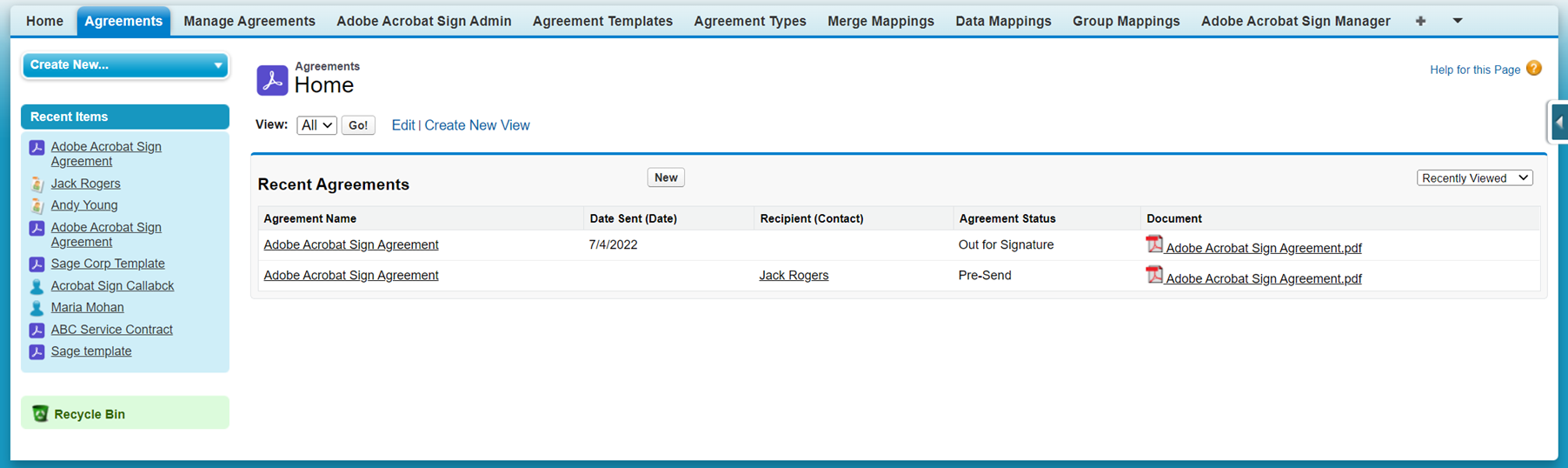
Task: Open the View selector set to All
Action: [x=316, y=125]
